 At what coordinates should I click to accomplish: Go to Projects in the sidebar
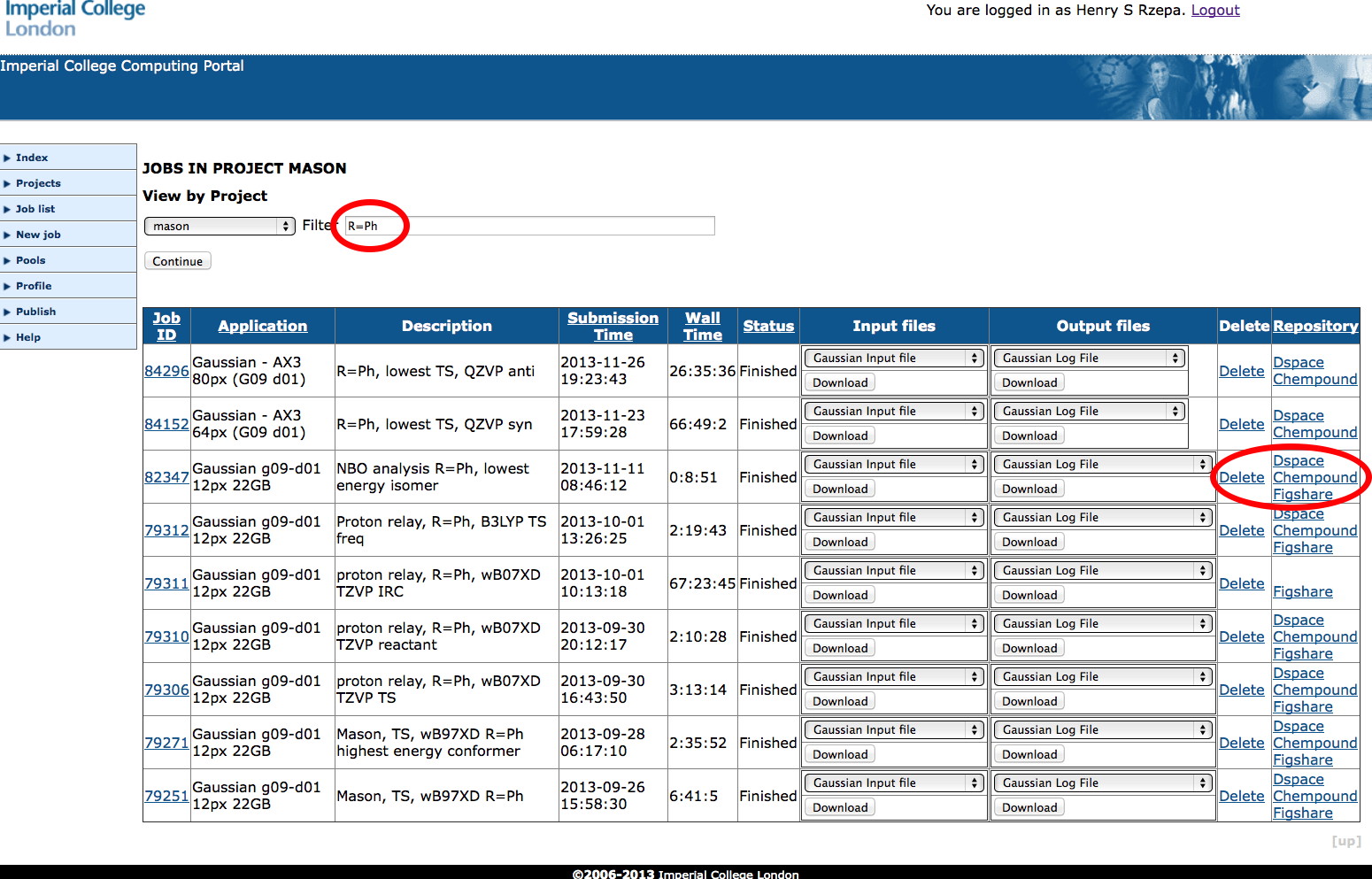(x=38, y=183)
